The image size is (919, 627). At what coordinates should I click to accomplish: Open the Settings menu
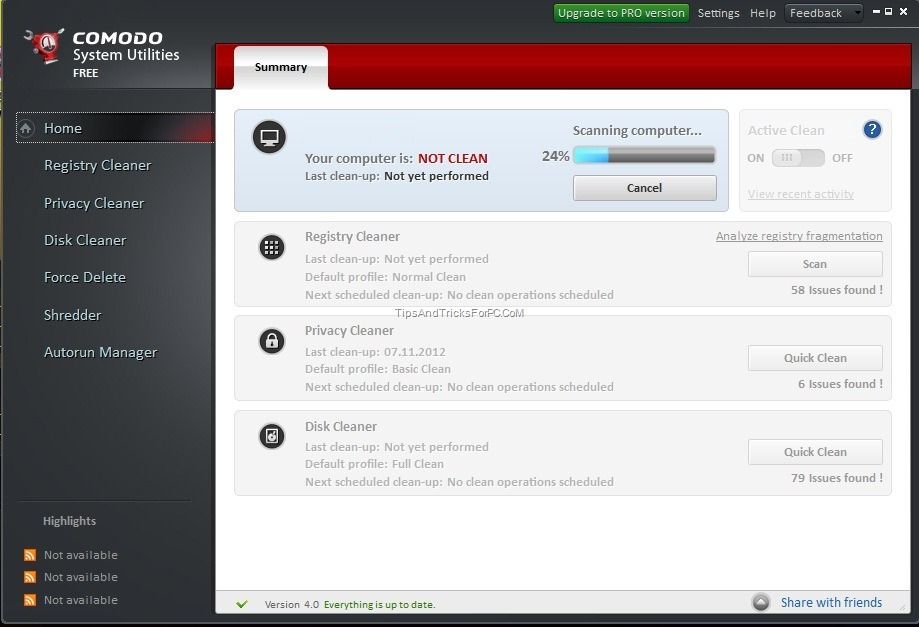(x=719, y=13)
